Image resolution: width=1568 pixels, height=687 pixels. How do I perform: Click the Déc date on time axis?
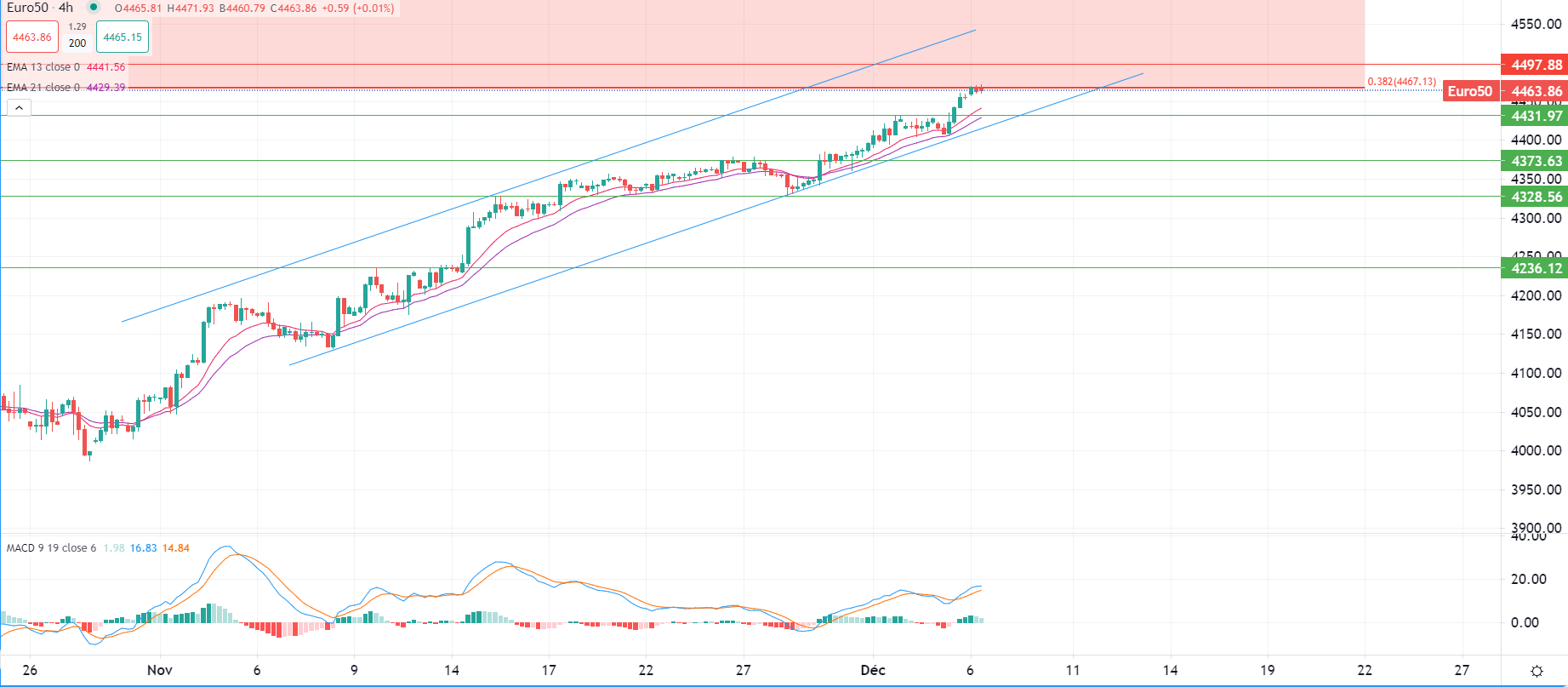click(x=873, y=670)
